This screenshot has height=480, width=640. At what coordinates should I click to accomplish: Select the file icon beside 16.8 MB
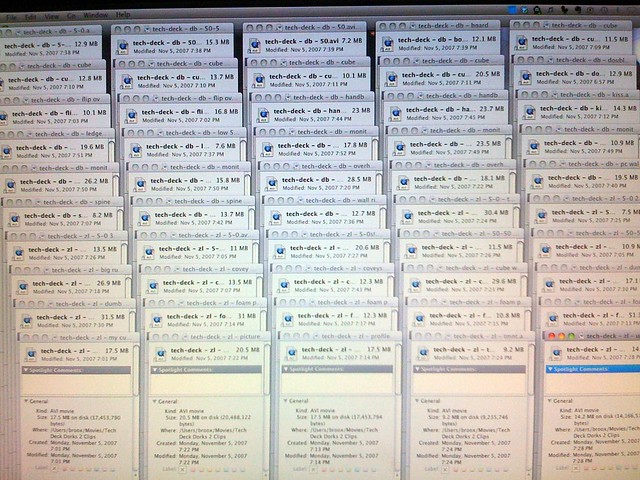[x=131, y=116]
